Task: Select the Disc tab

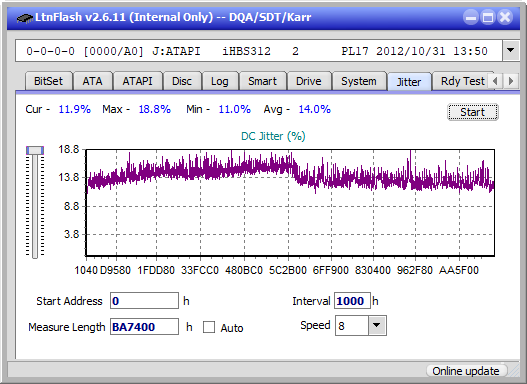Action: [x=182, y=81]
